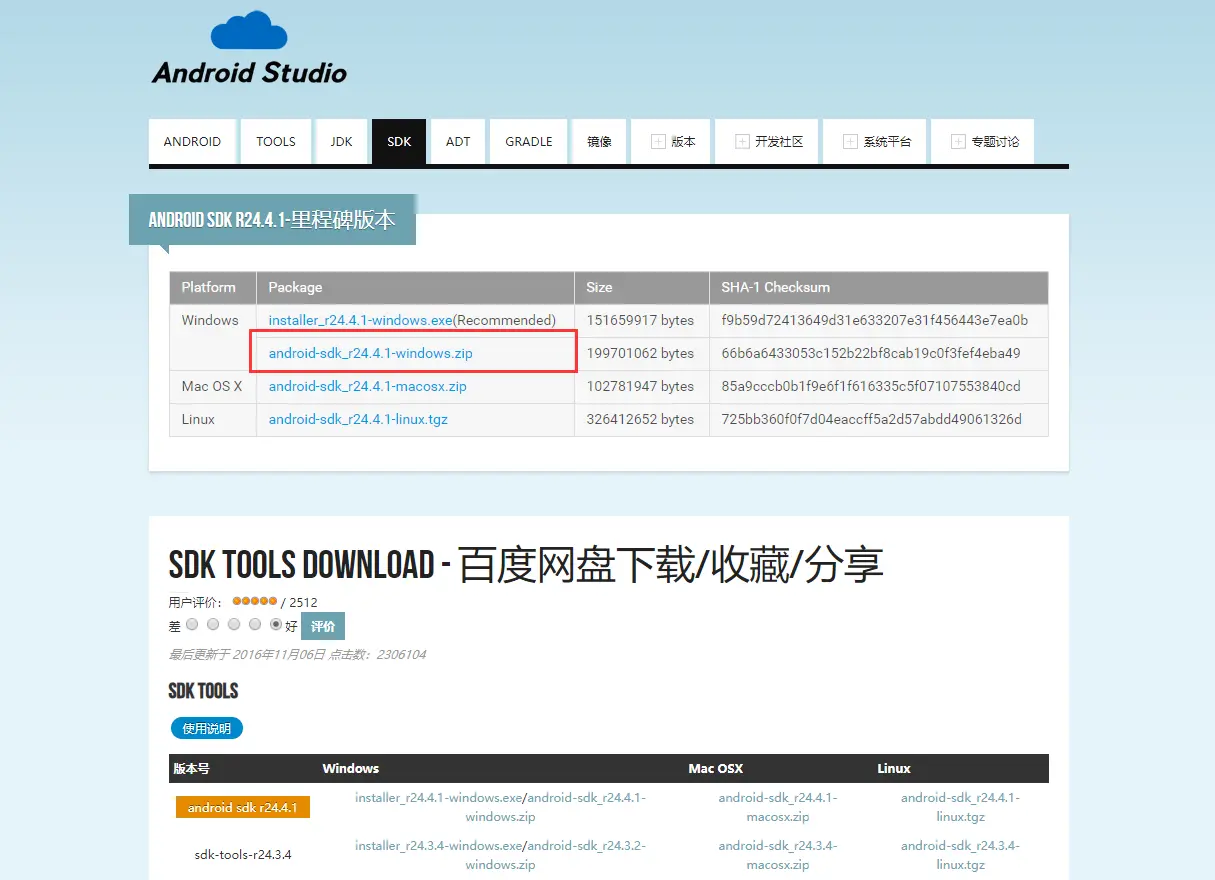This screenshot has width=1215, height=880.
Task: Click the 199701062 bytes size cell
Action: tap(640, 353)
